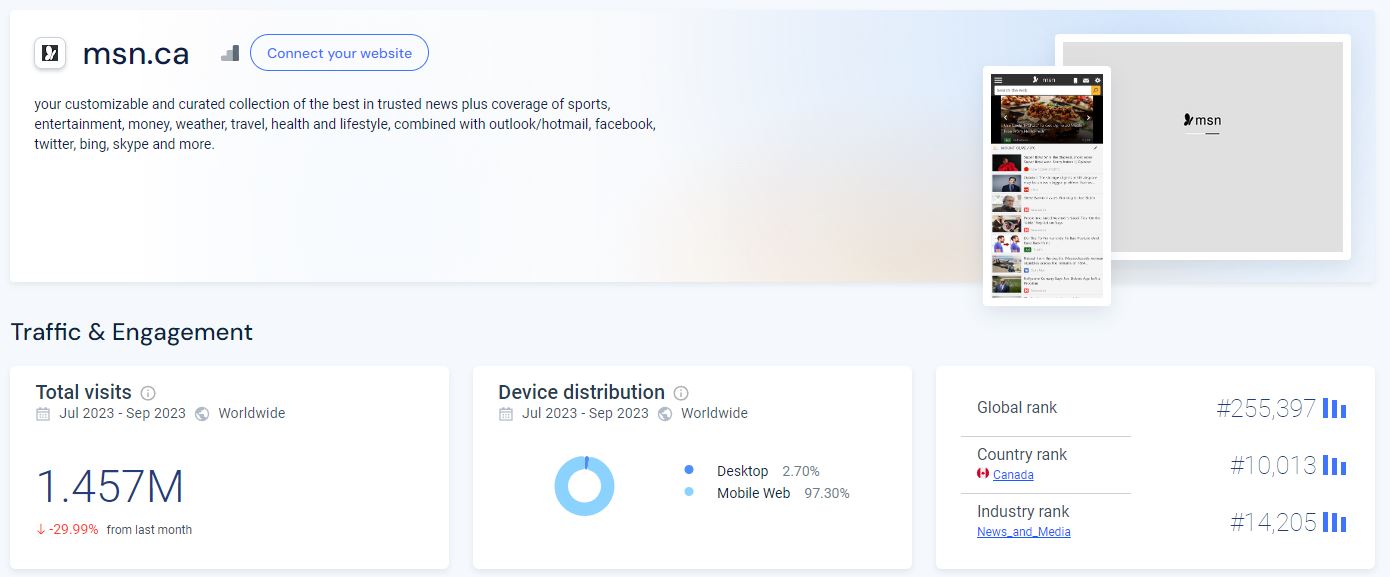The width and height of the screenshot is (1390, 577).
Task: Click the #255,397 global rank value
Action: coord(1266,408)
